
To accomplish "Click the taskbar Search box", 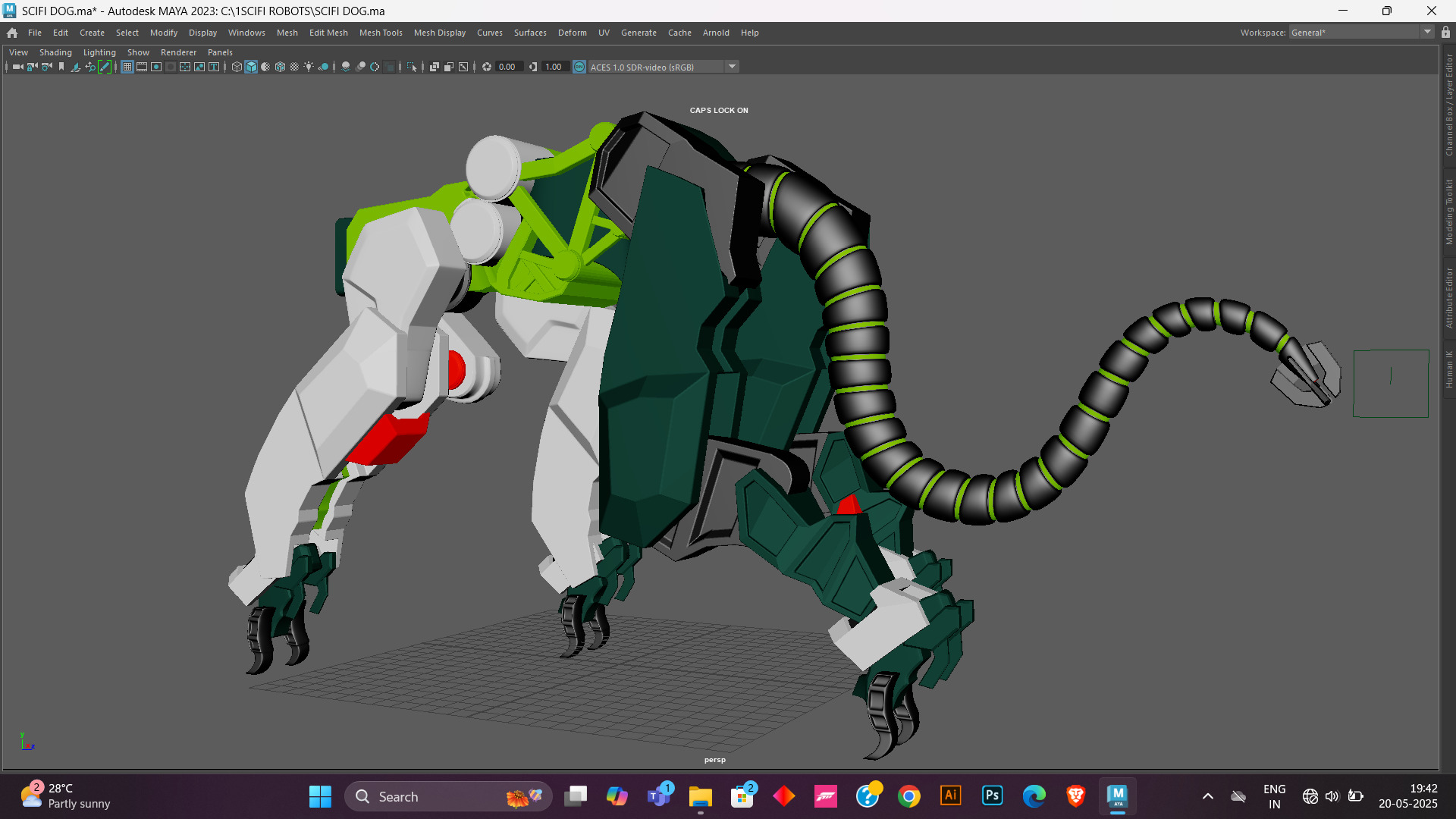I will click(x=448, y=796).
